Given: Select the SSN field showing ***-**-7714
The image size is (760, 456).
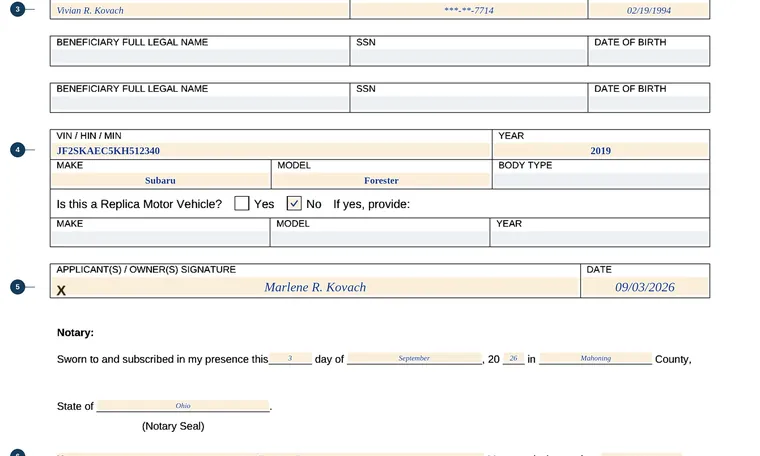Looking at the screenshot, I should [x=469, y=10].
